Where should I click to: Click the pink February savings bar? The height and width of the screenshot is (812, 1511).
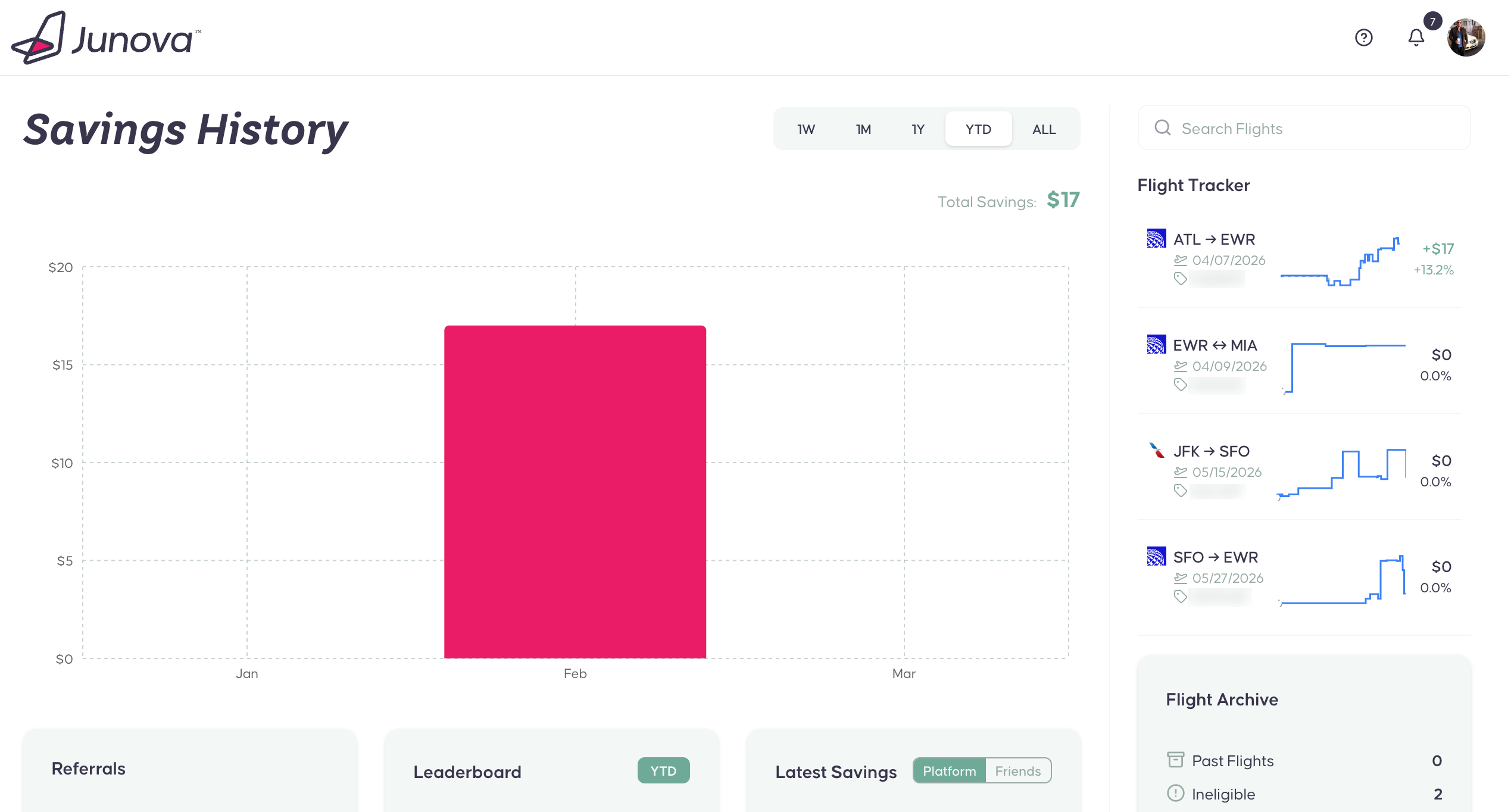click(x=575, y=491)
